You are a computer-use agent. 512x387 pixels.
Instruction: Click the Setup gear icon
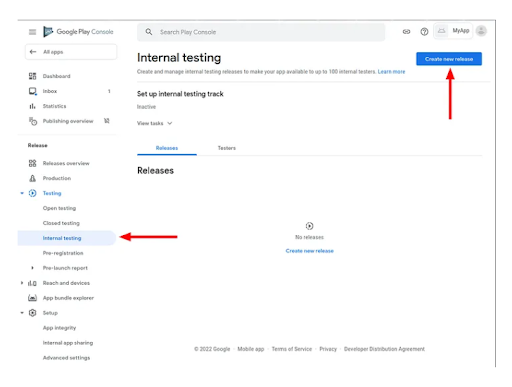click(32, 313)
